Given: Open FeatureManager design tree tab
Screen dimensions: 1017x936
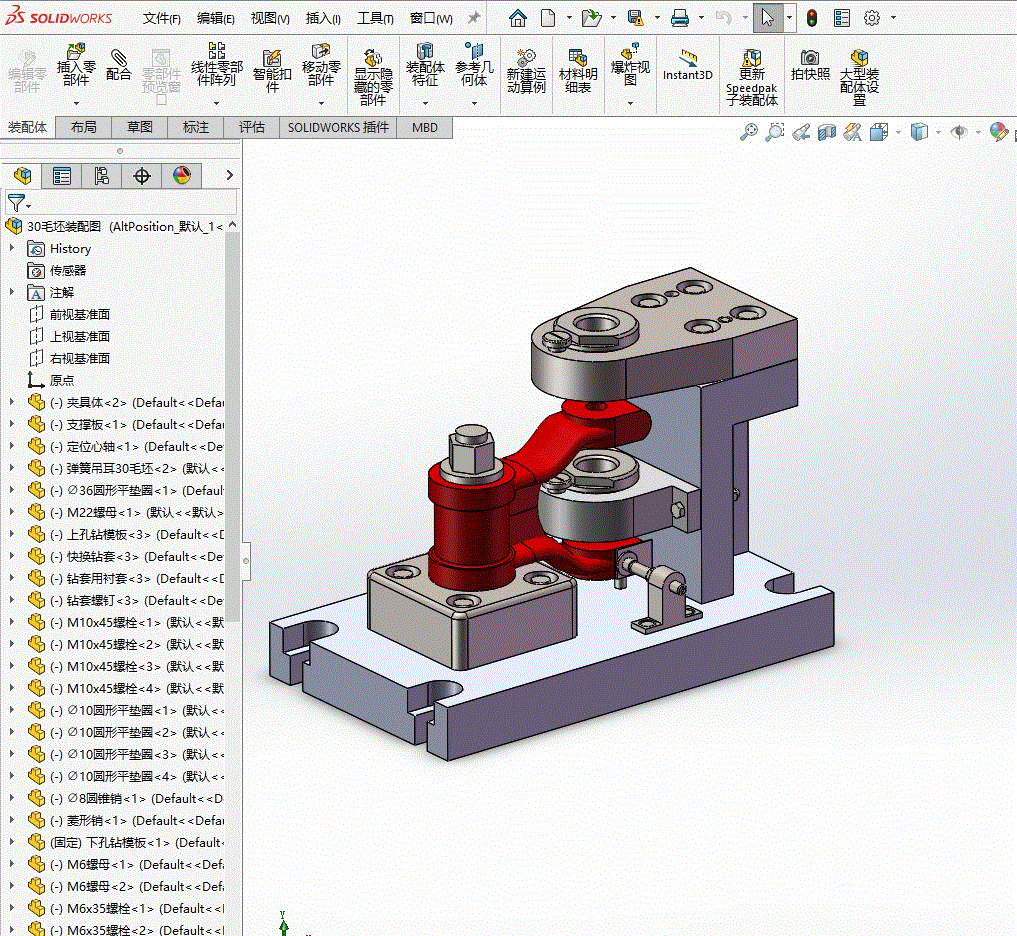Looking at the screenshot, I should pyautogui.click(x=23, y=175).
